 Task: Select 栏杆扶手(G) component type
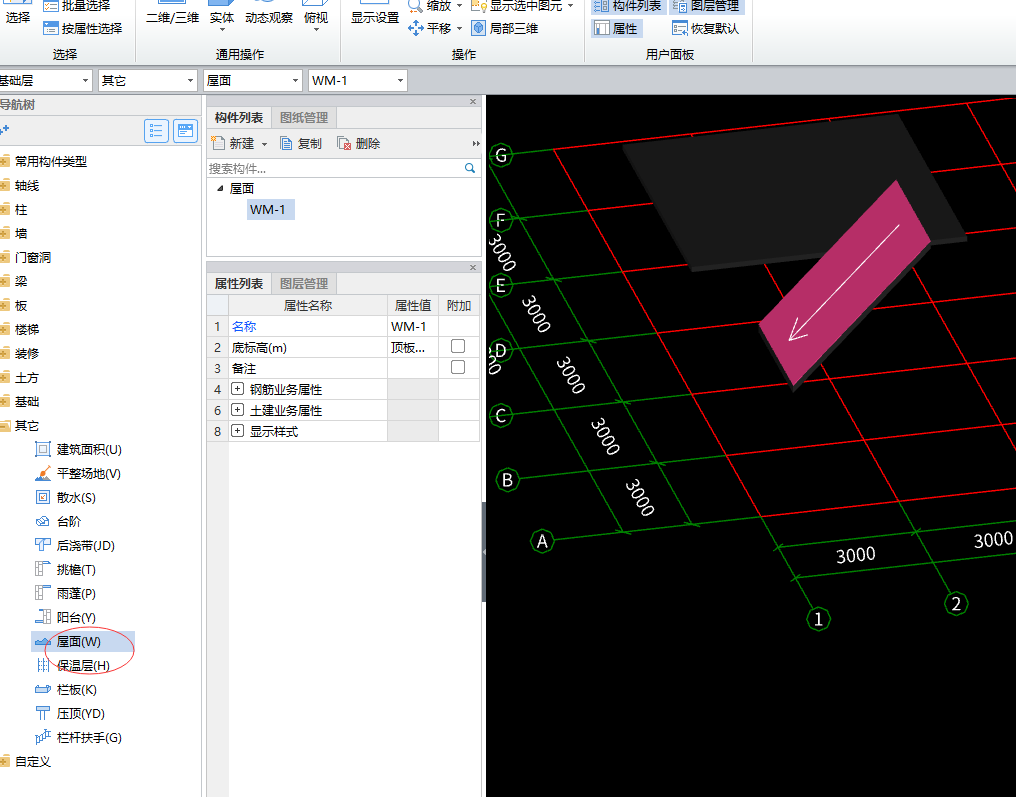[78, 737]
